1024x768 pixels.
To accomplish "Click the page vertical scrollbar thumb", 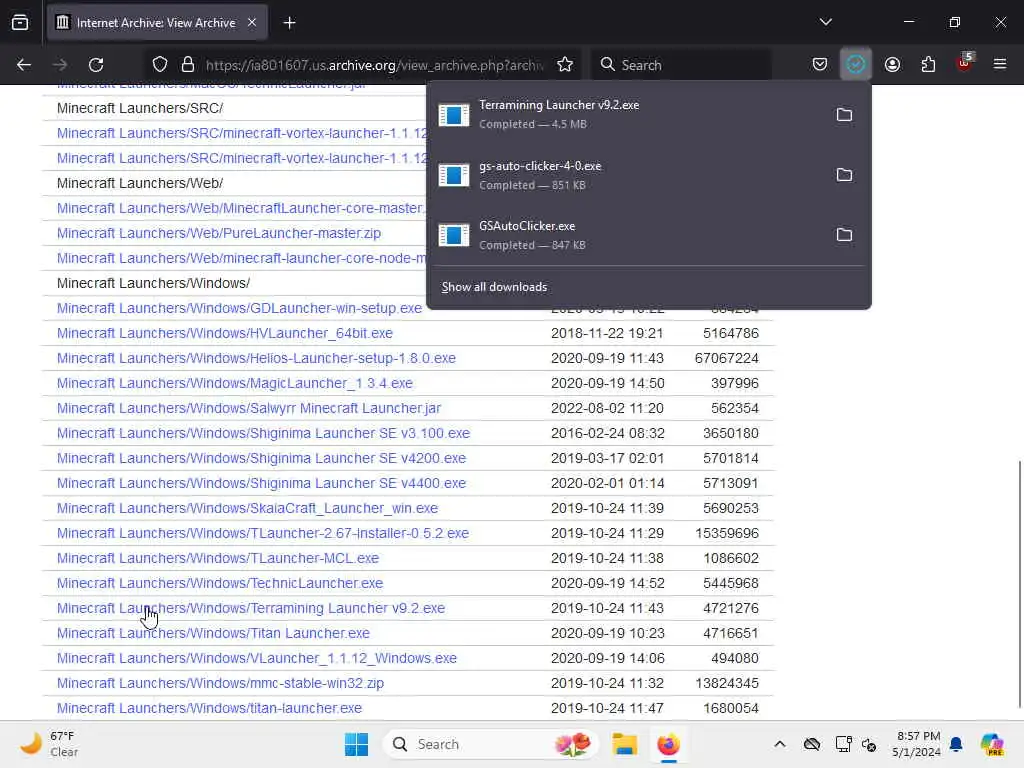I will tap(1019, 584).
